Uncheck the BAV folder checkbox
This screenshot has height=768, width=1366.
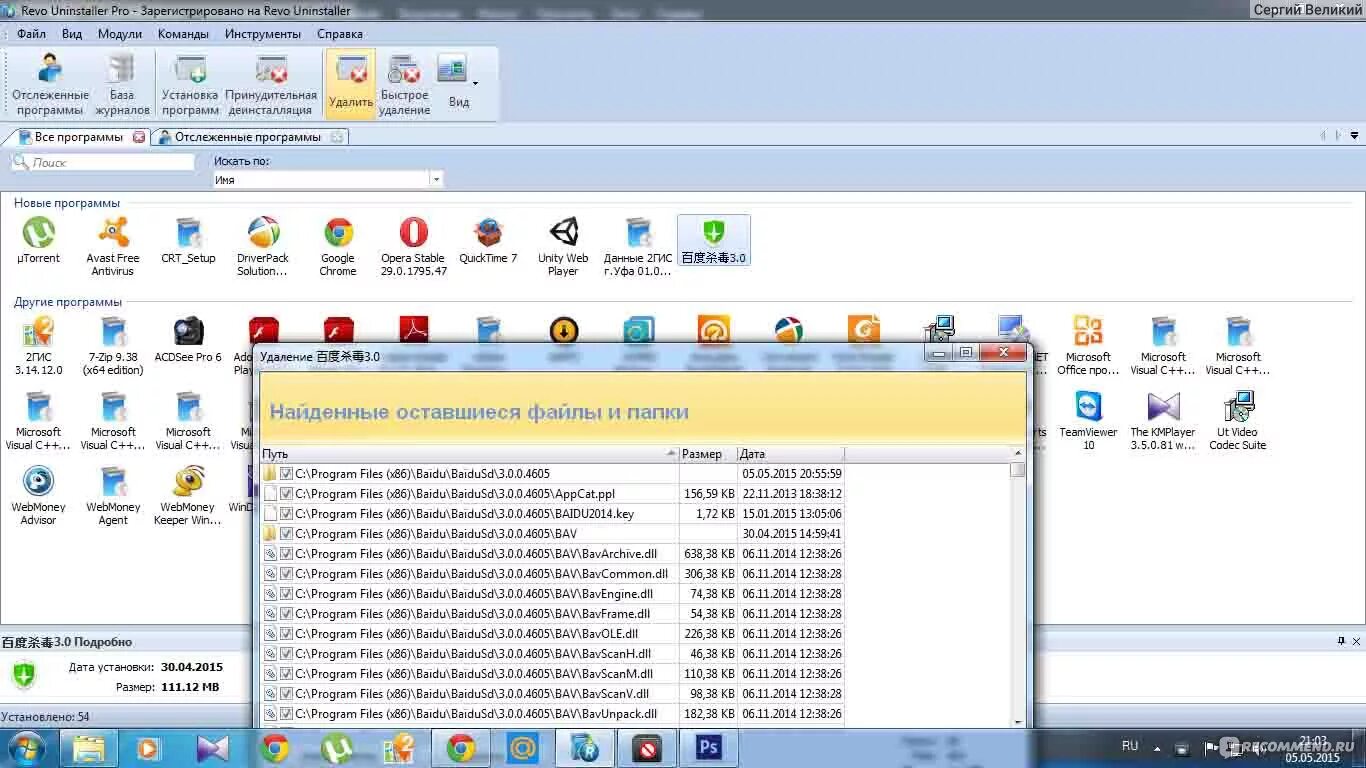tap(286, 534)
